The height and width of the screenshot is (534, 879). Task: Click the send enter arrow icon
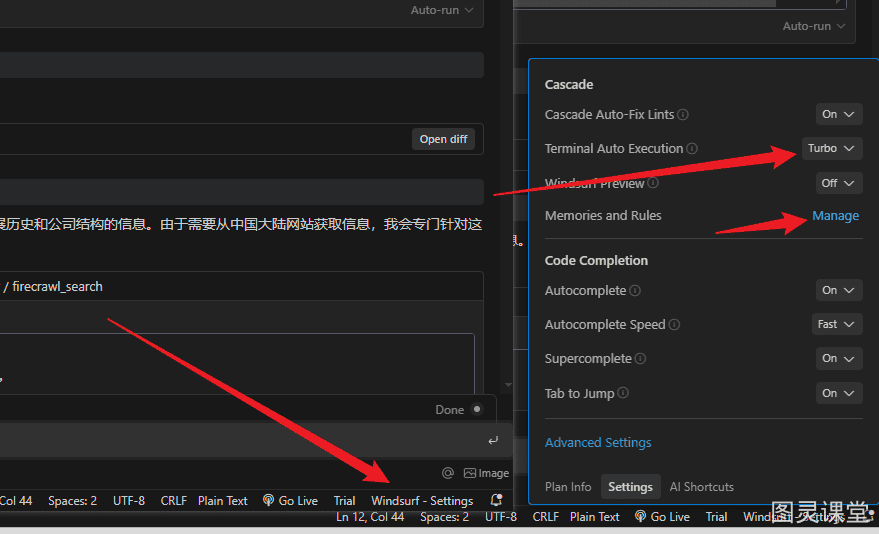pyautogui.click(x=493, y=440)
